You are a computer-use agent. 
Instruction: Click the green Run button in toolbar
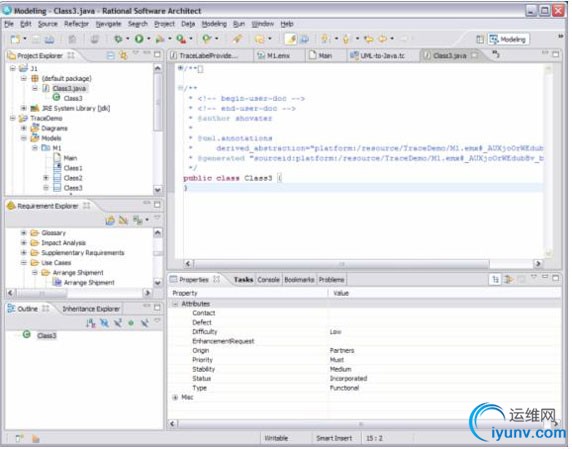click(x=139, y=39)
